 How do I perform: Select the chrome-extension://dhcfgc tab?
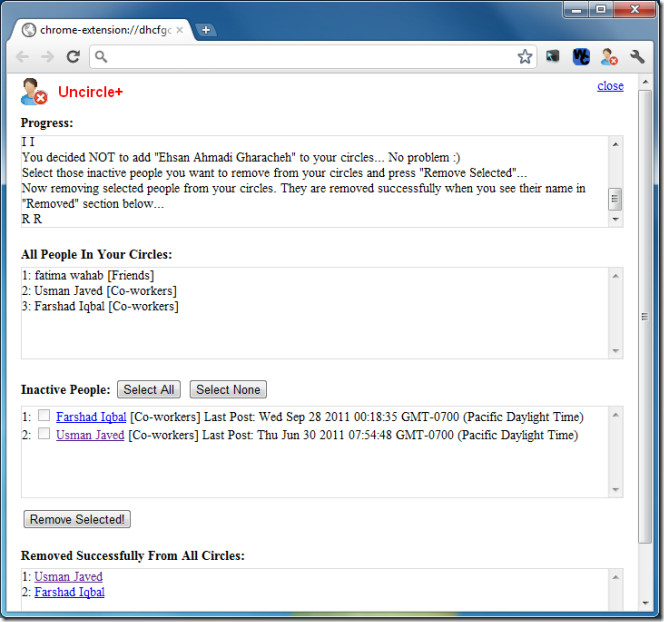(x=102, y=30)
